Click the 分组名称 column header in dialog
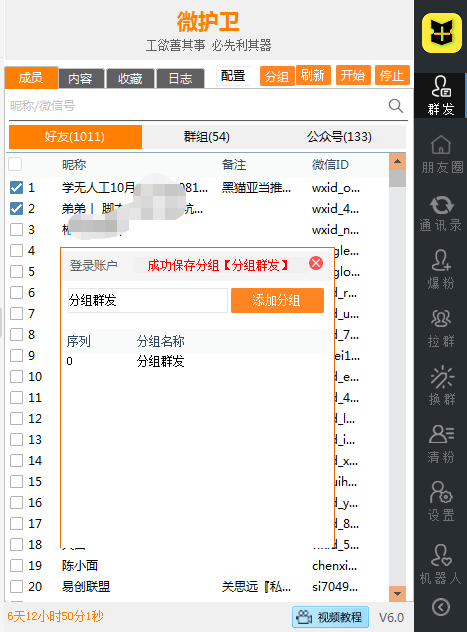The image size is (467, 632). point(160,341)
